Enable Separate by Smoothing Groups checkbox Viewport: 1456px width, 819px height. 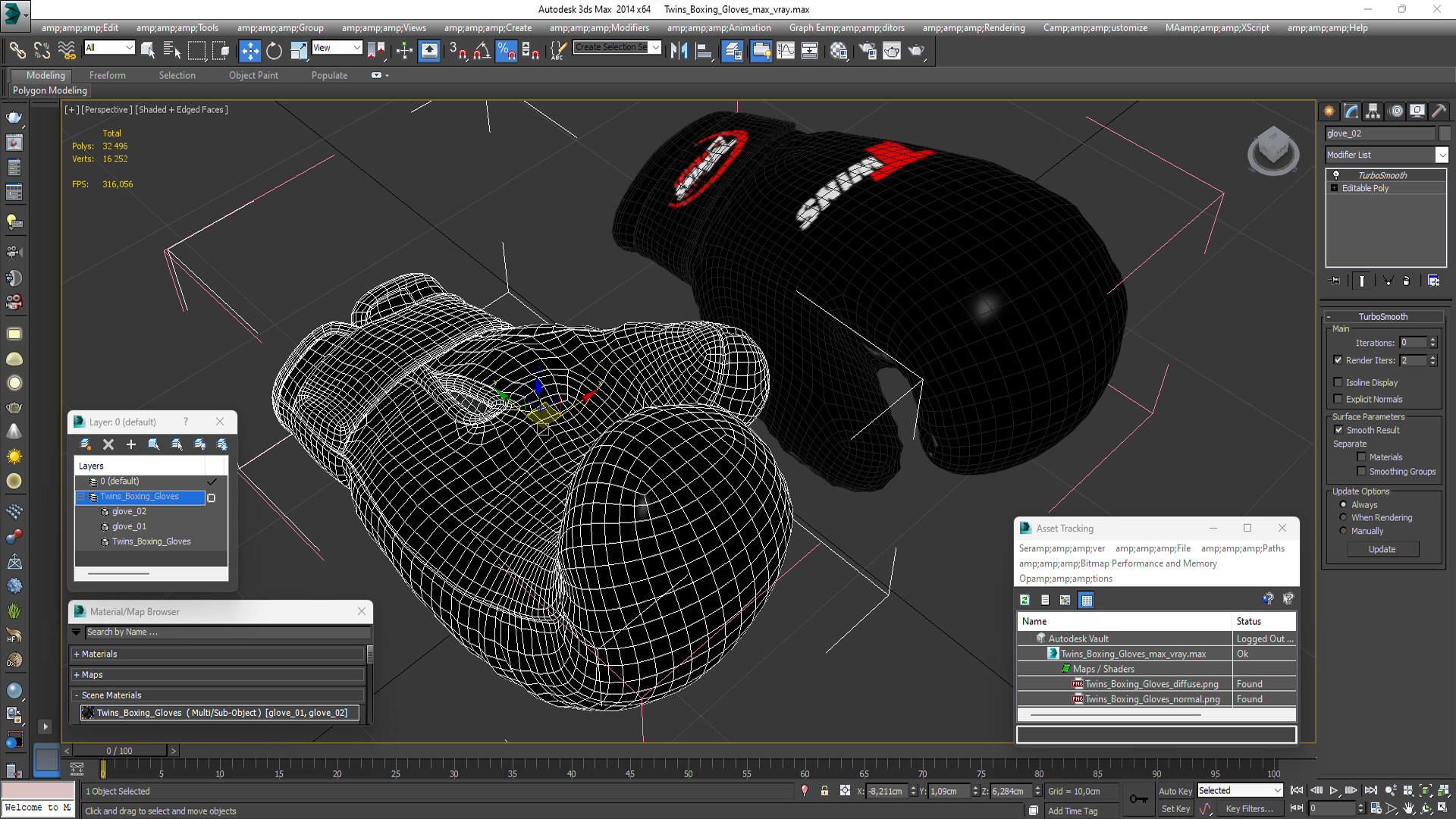click(x=1361, y=471)
